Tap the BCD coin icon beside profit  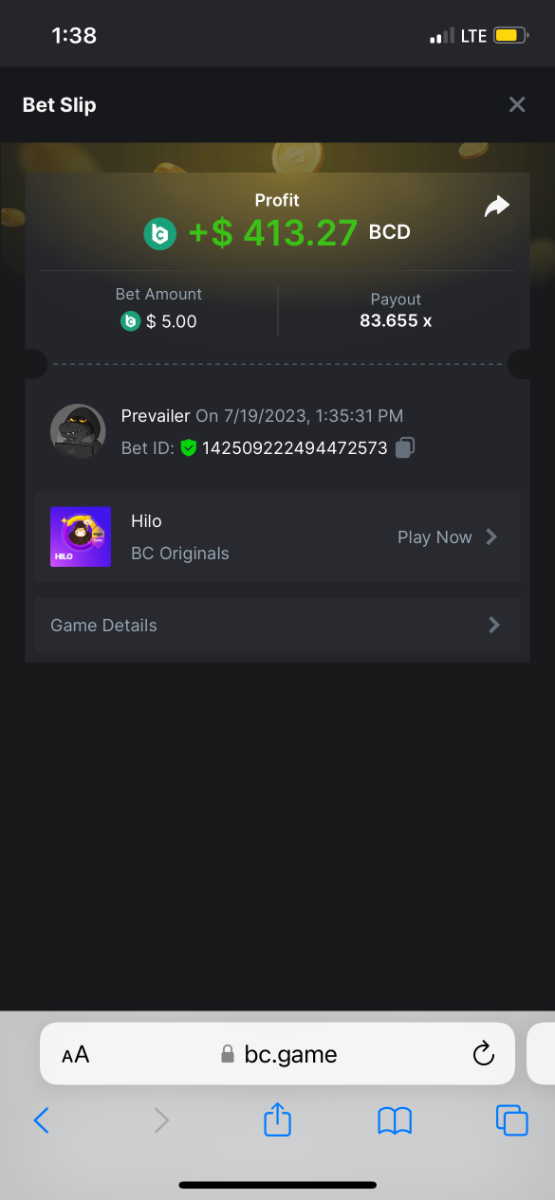click(160, 234)
